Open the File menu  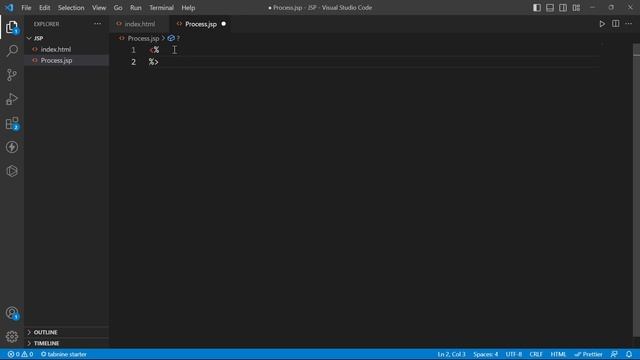click(26, 7)
